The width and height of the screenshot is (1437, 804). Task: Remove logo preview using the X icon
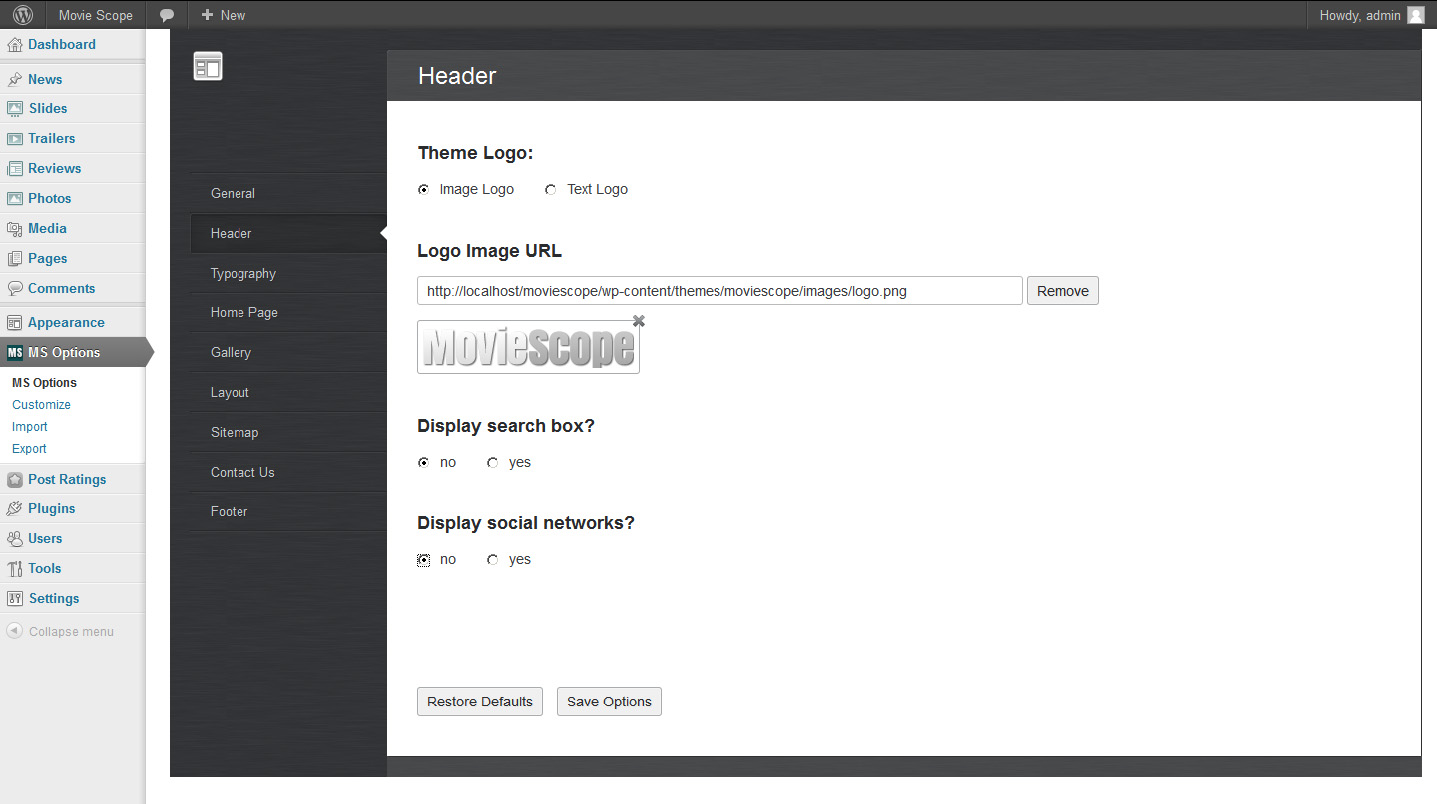pos(639,321)
